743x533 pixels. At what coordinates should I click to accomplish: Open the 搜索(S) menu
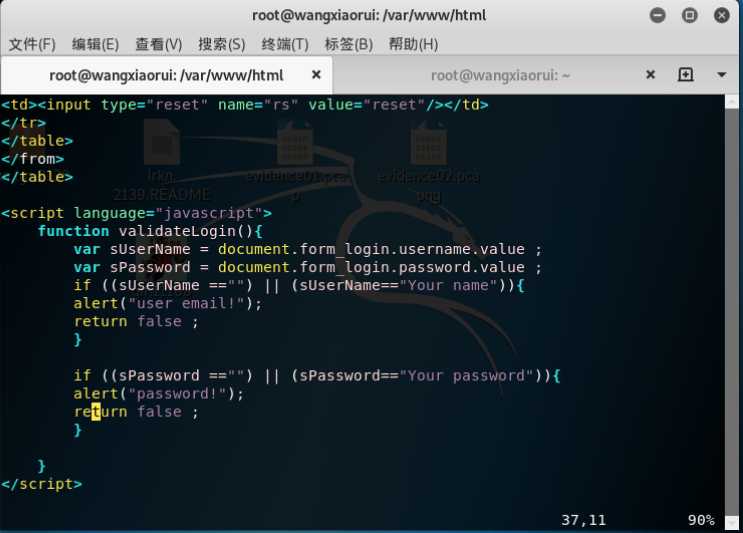[x=222, y=44]
